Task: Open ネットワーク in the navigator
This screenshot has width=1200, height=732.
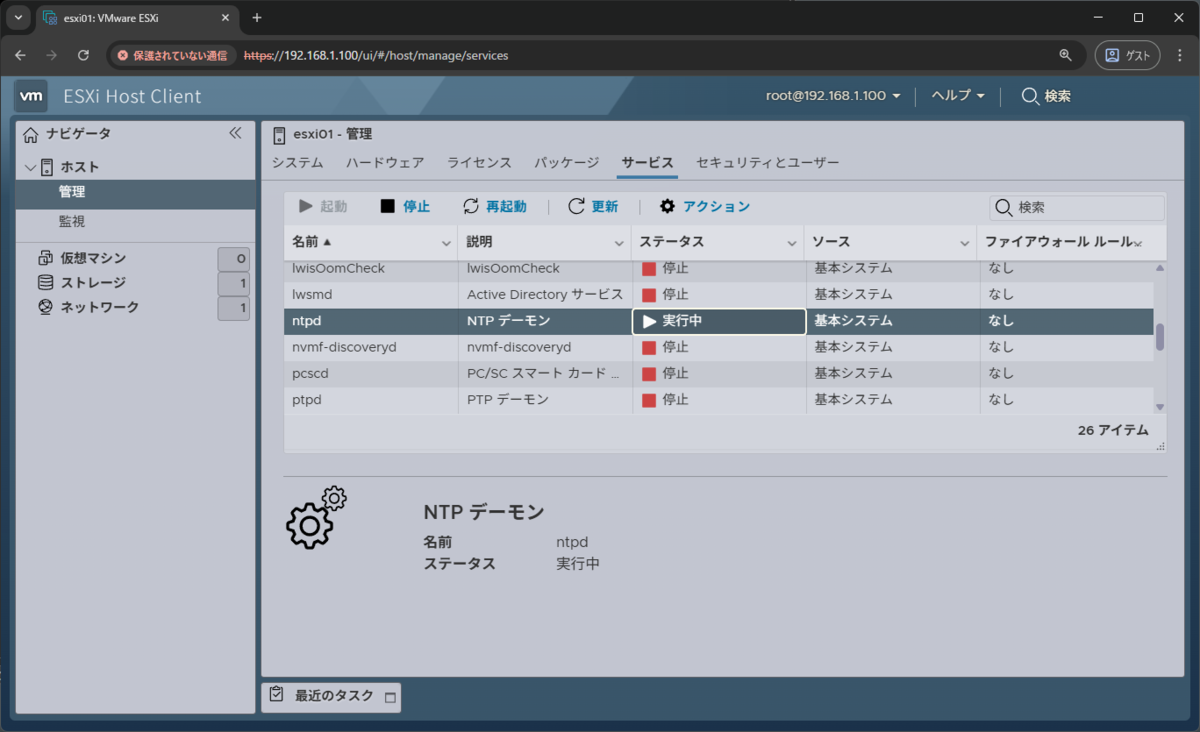Action: pos(99,307)
